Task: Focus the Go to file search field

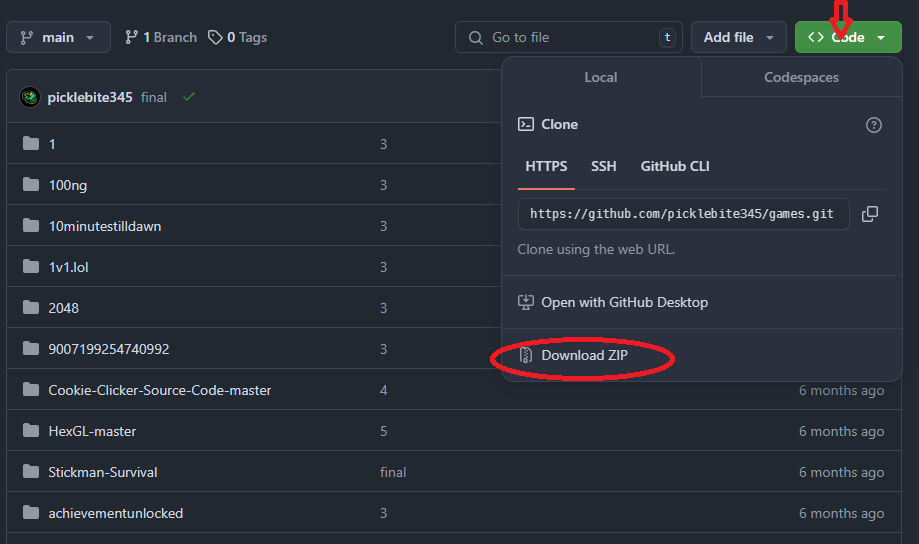Action: 570,37
